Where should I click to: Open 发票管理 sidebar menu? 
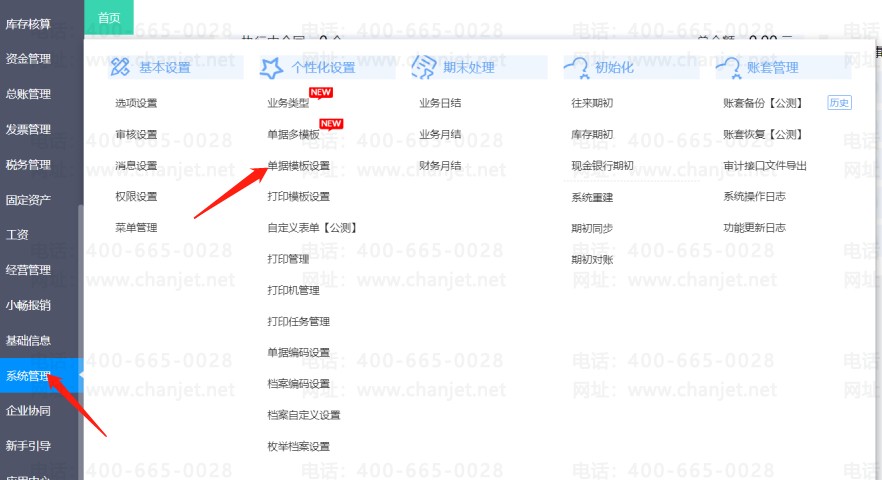pos(28,129)
